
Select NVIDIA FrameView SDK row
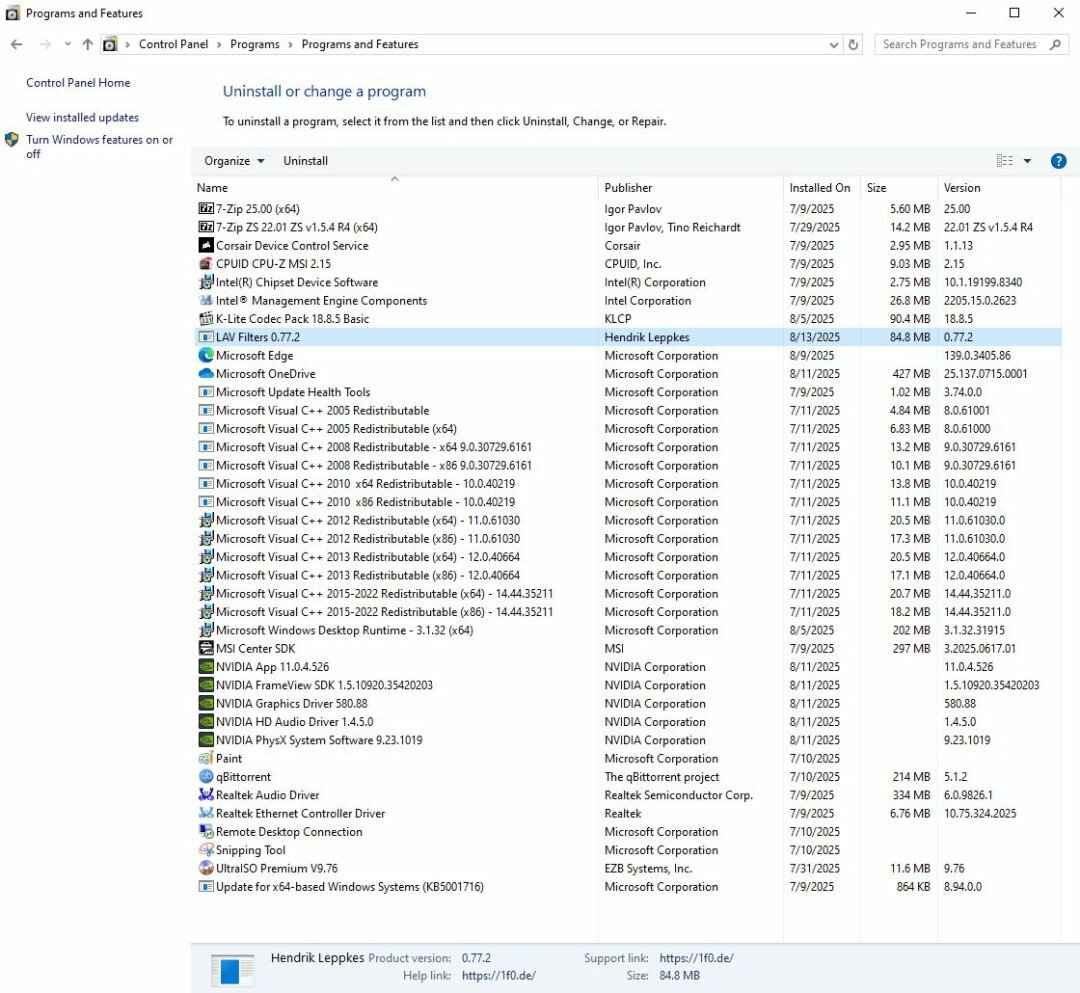tap(626, 685)
